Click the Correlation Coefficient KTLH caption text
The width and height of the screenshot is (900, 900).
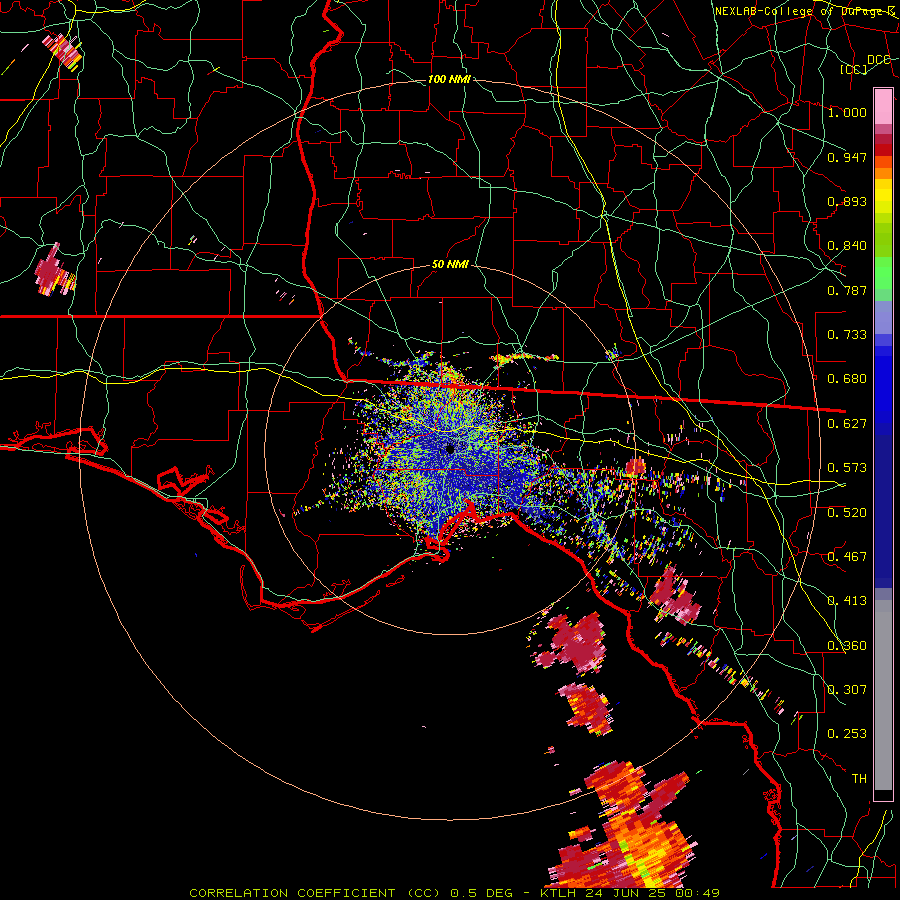[x=454, y=893]
